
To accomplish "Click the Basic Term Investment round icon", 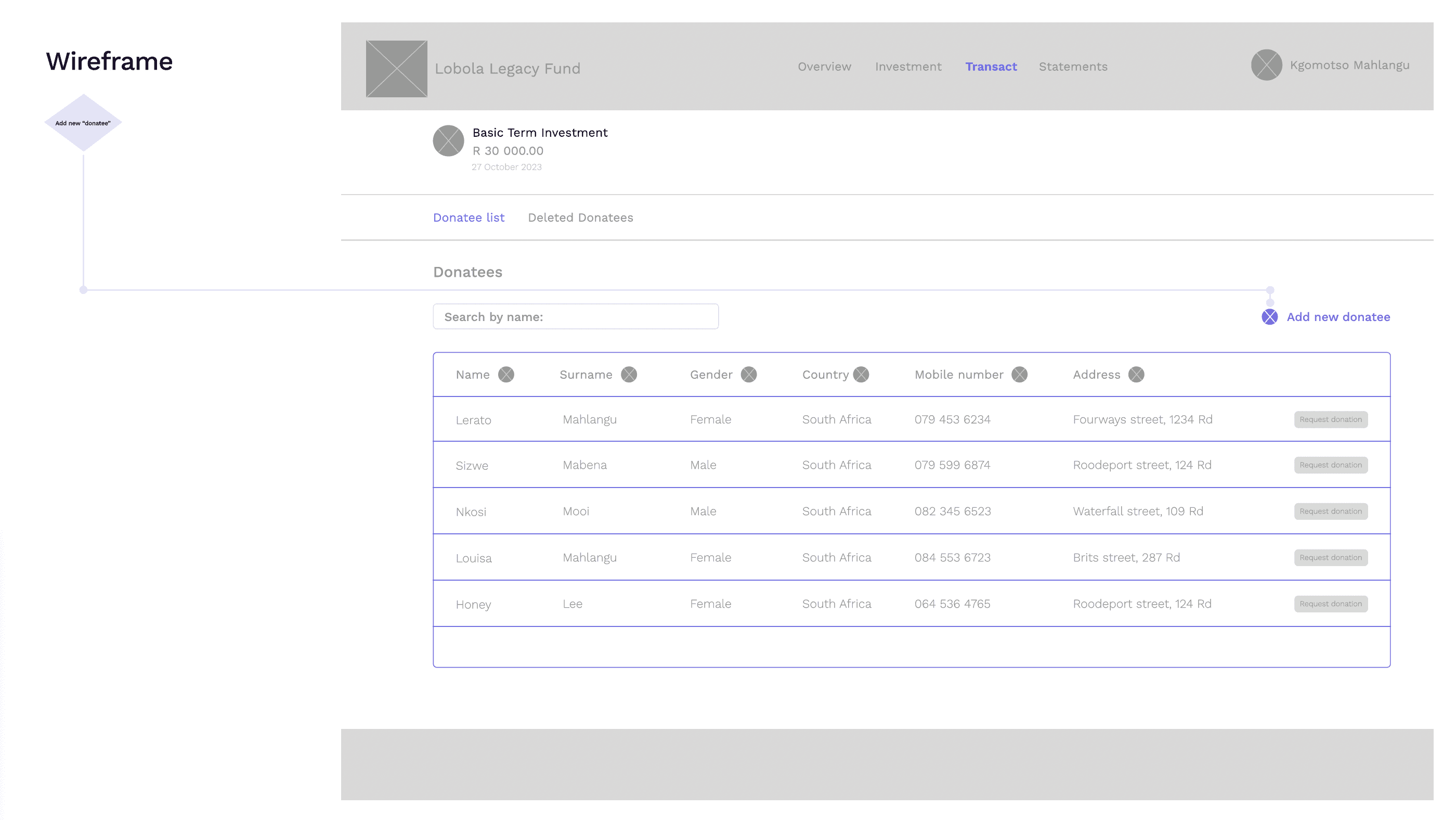I will [x=448, y=141].
